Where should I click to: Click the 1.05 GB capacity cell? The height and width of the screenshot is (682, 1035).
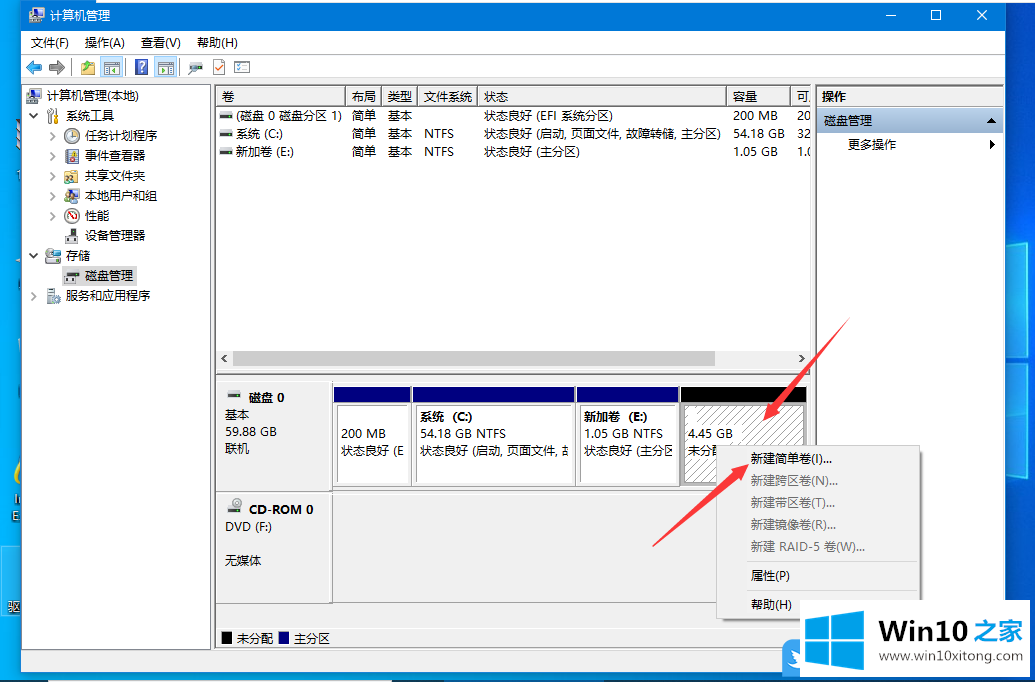coord(755,152)
